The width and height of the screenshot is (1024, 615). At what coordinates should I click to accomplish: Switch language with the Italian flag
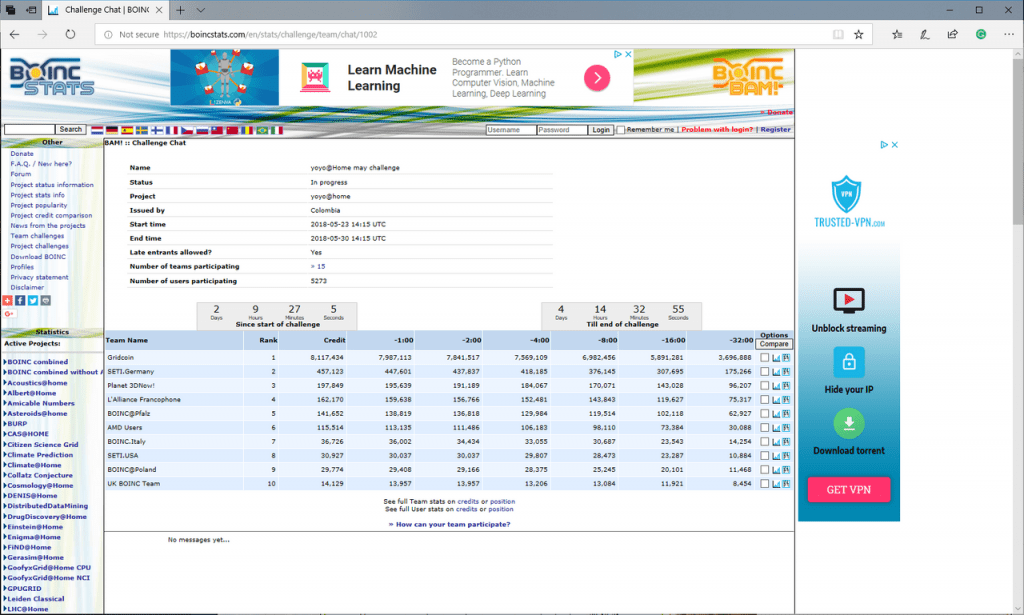click(277, 130)
